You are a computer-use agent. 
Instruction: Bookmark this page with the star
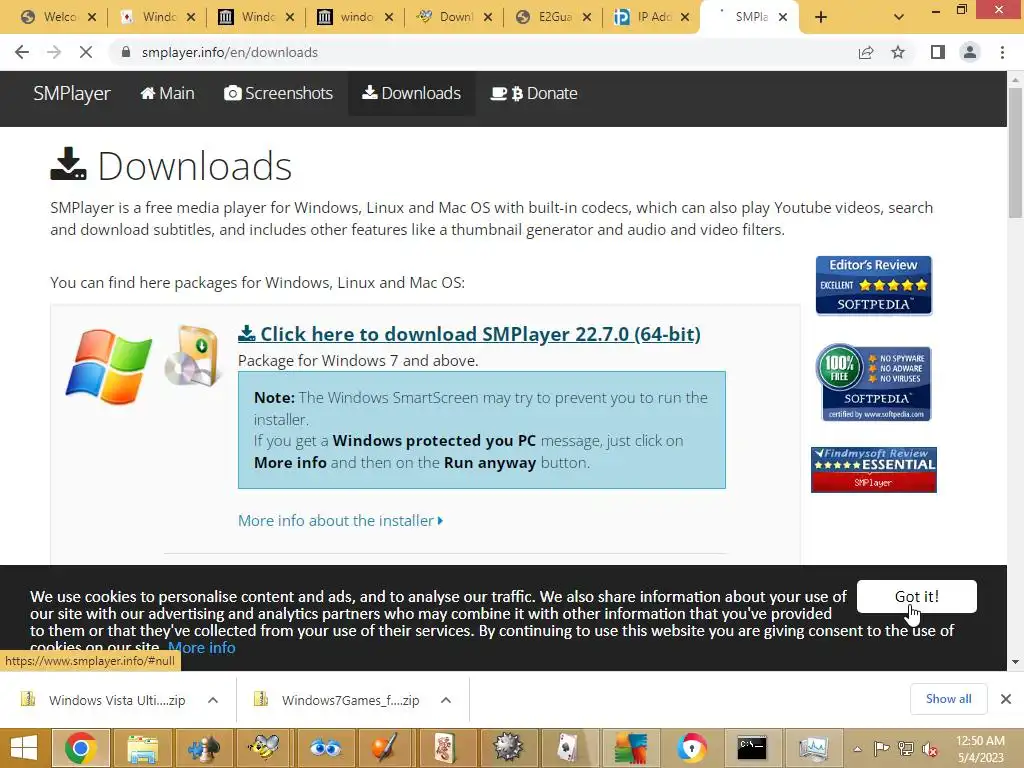[898, 52]
